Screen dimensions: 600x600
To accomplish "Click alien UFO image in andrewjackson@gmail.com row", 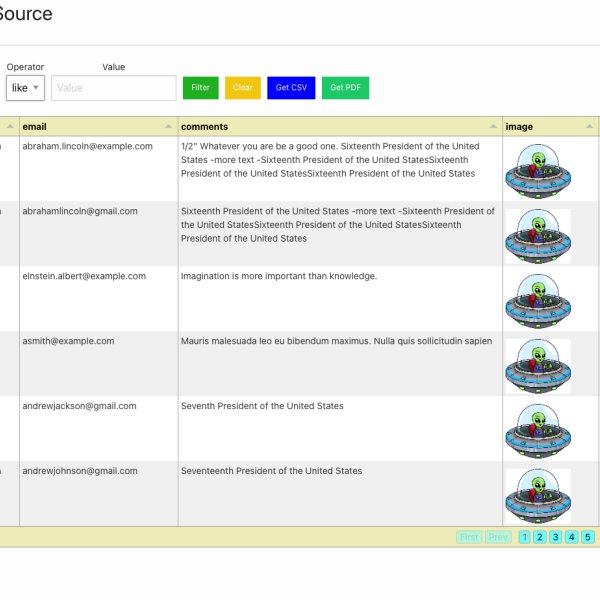I will click(538, 430).
